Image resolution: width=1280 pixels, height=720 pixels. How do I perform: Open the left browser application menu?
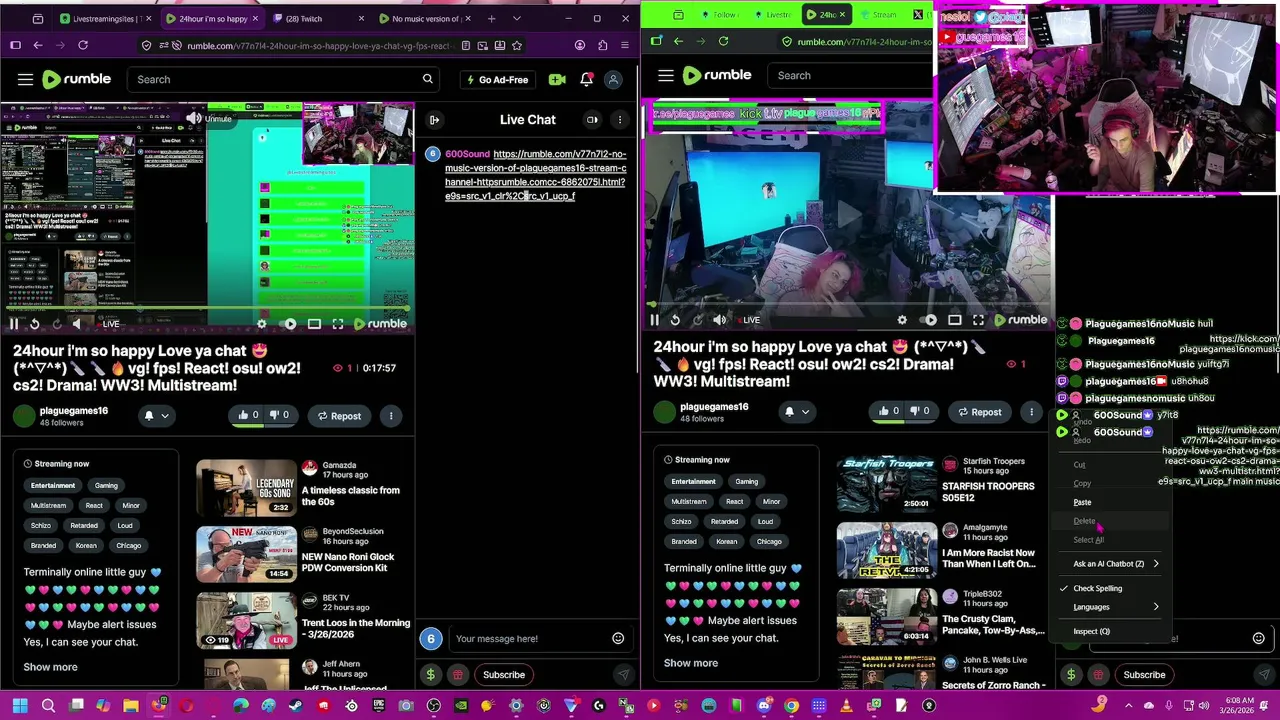point(625,45)
